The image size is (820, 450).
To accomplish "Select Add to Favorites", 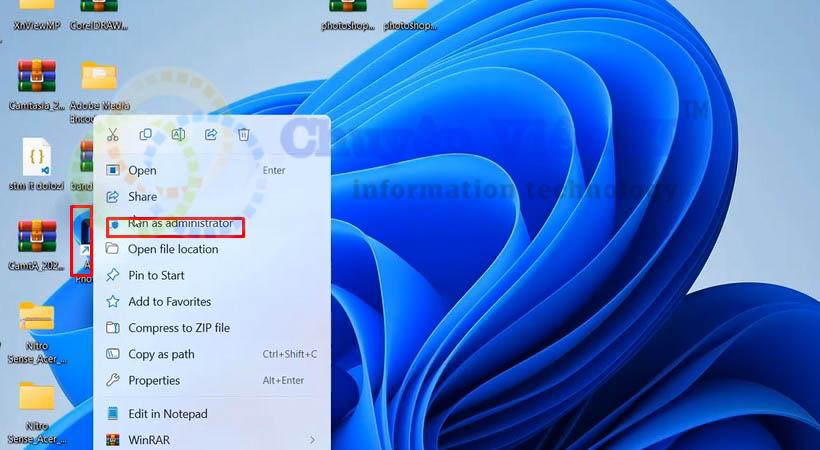I will 212,301.
